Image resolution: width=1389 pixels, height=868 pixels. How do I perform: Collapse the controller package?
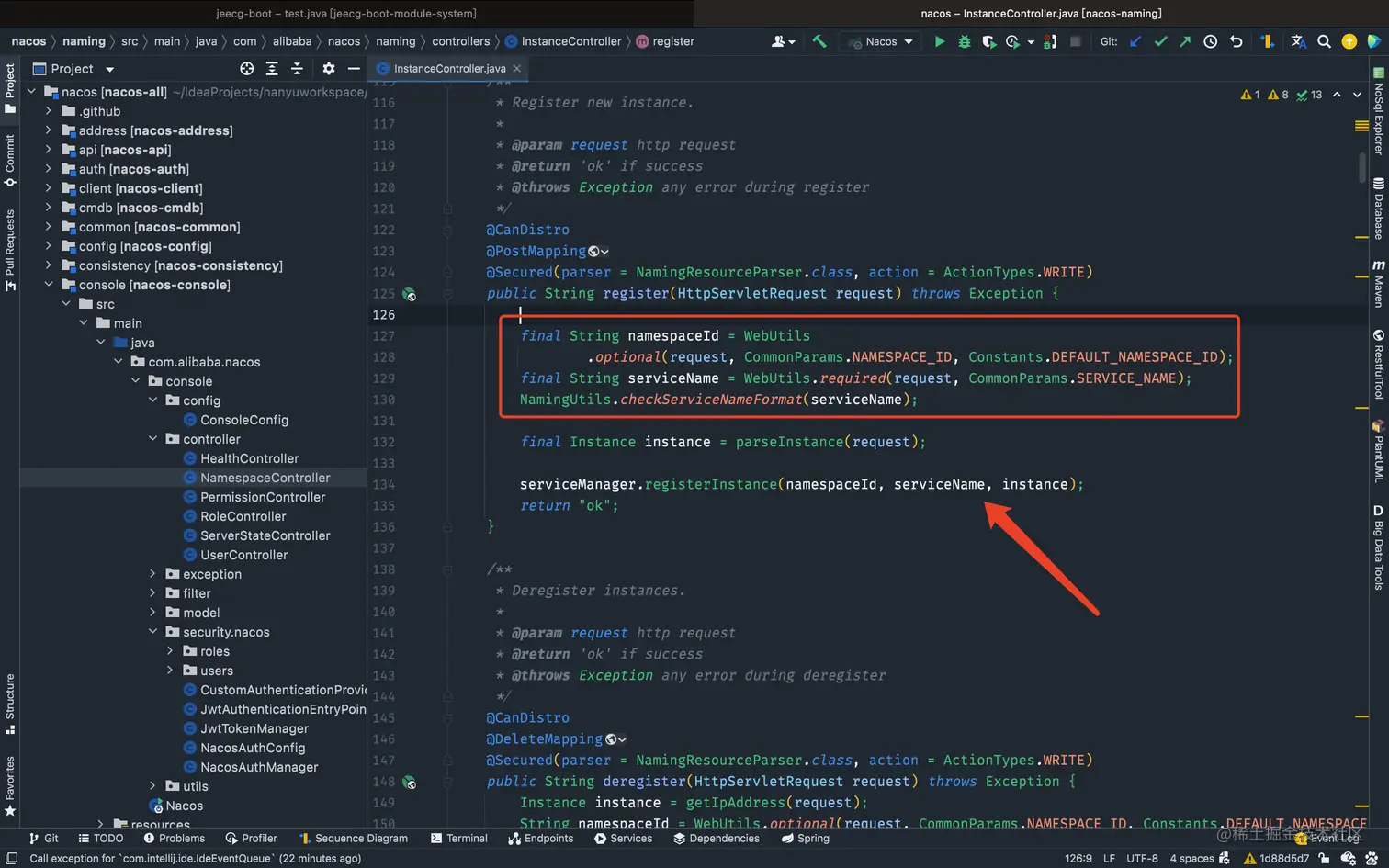153,439
